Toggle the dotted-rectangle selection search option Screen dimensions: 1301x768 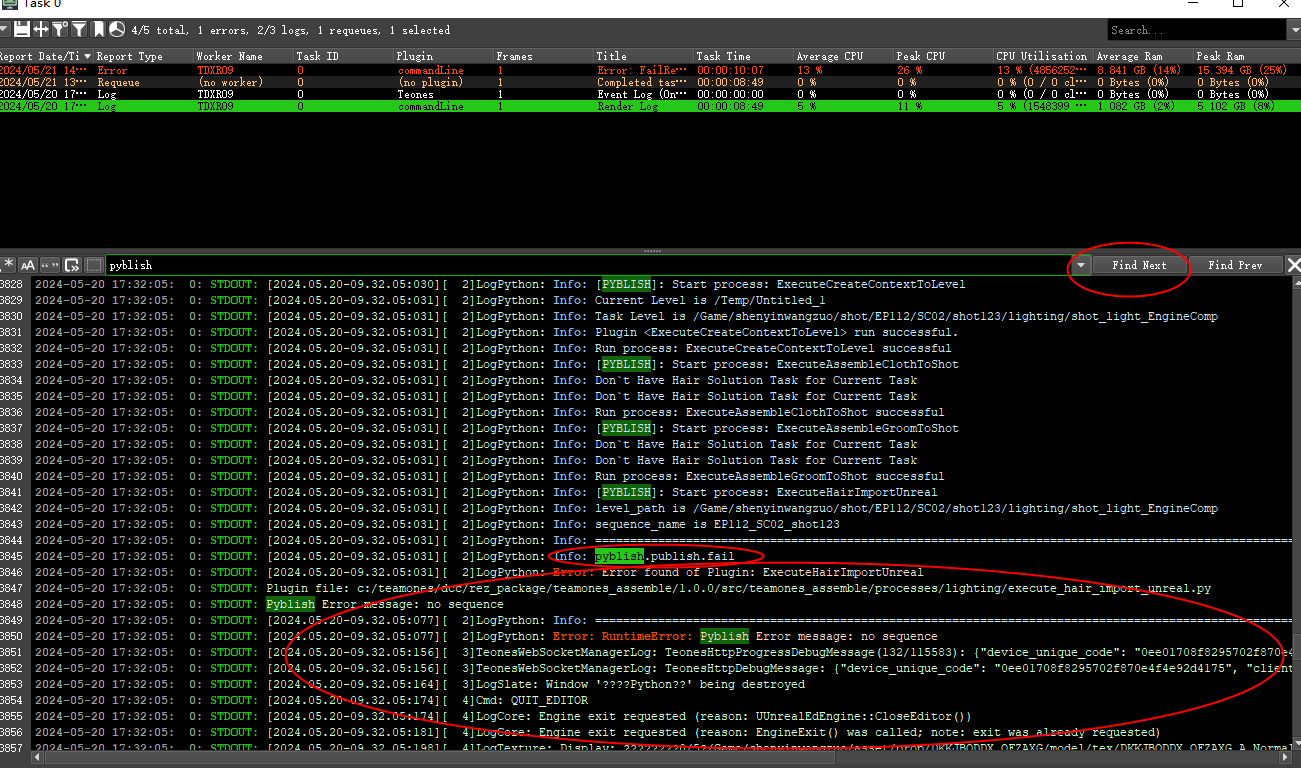[x=94, y=265]
